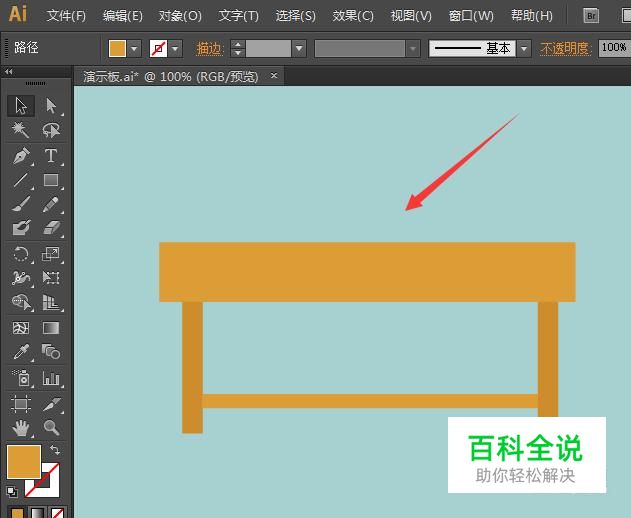Switch to 演示板.ai document tab
Viewport: 631px width, 518px height.
pyautogui.click(x=171, y=76)
